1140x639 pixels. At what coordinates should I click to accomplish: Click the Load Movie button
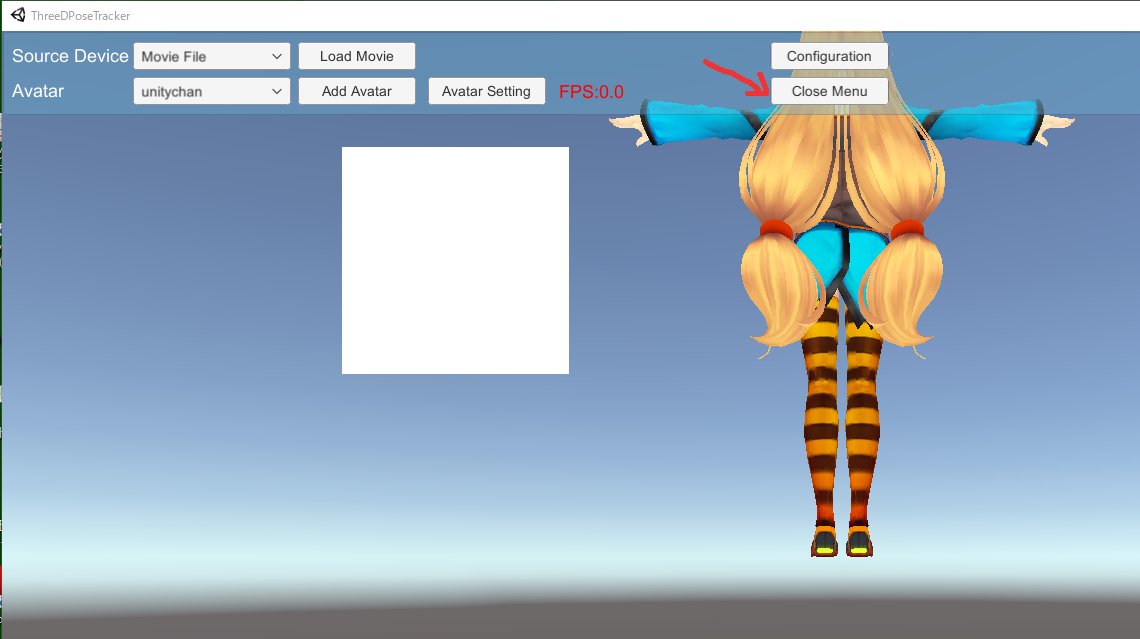(x=356, y=56)
